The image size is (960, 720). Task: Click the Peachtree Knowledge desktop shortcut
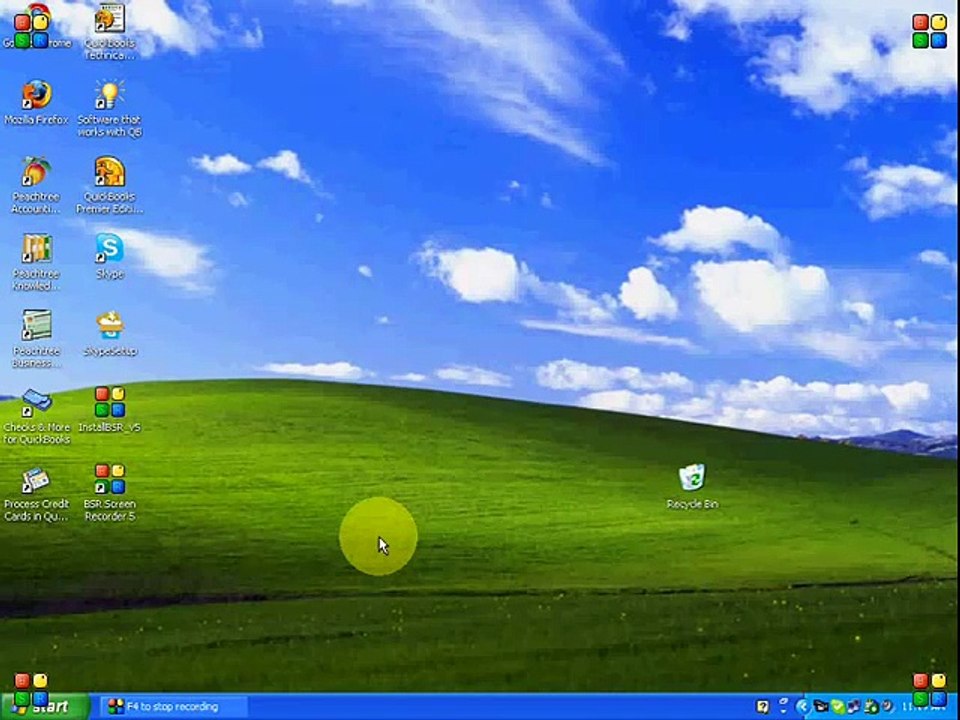36,263
